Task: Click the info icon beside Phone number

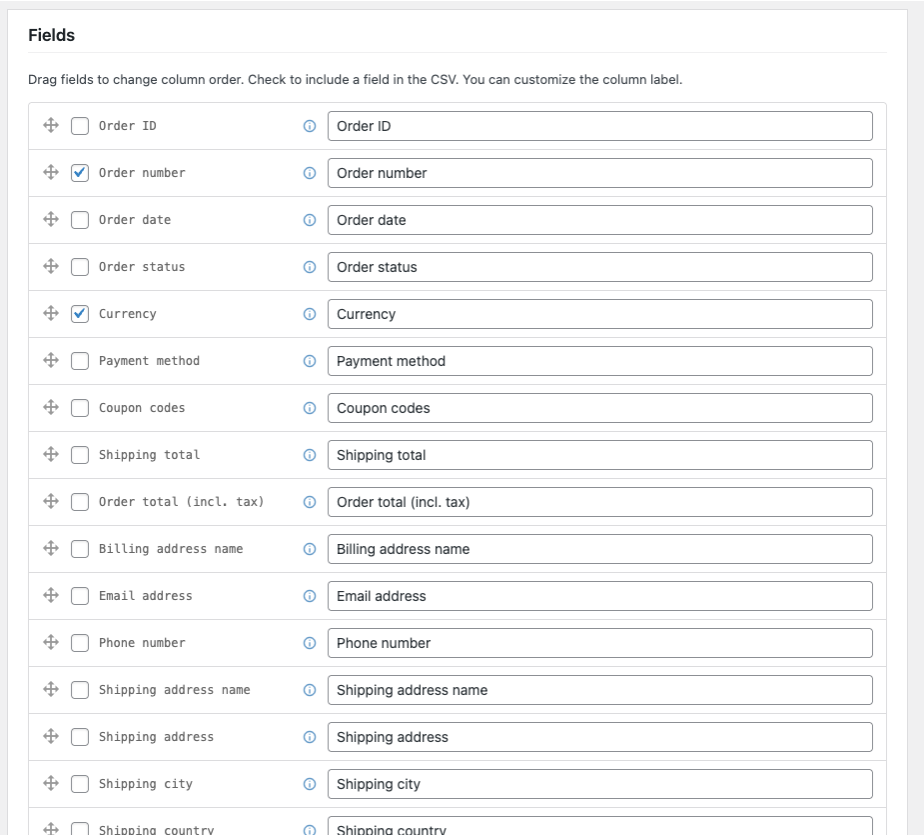Action: point(309,643)
